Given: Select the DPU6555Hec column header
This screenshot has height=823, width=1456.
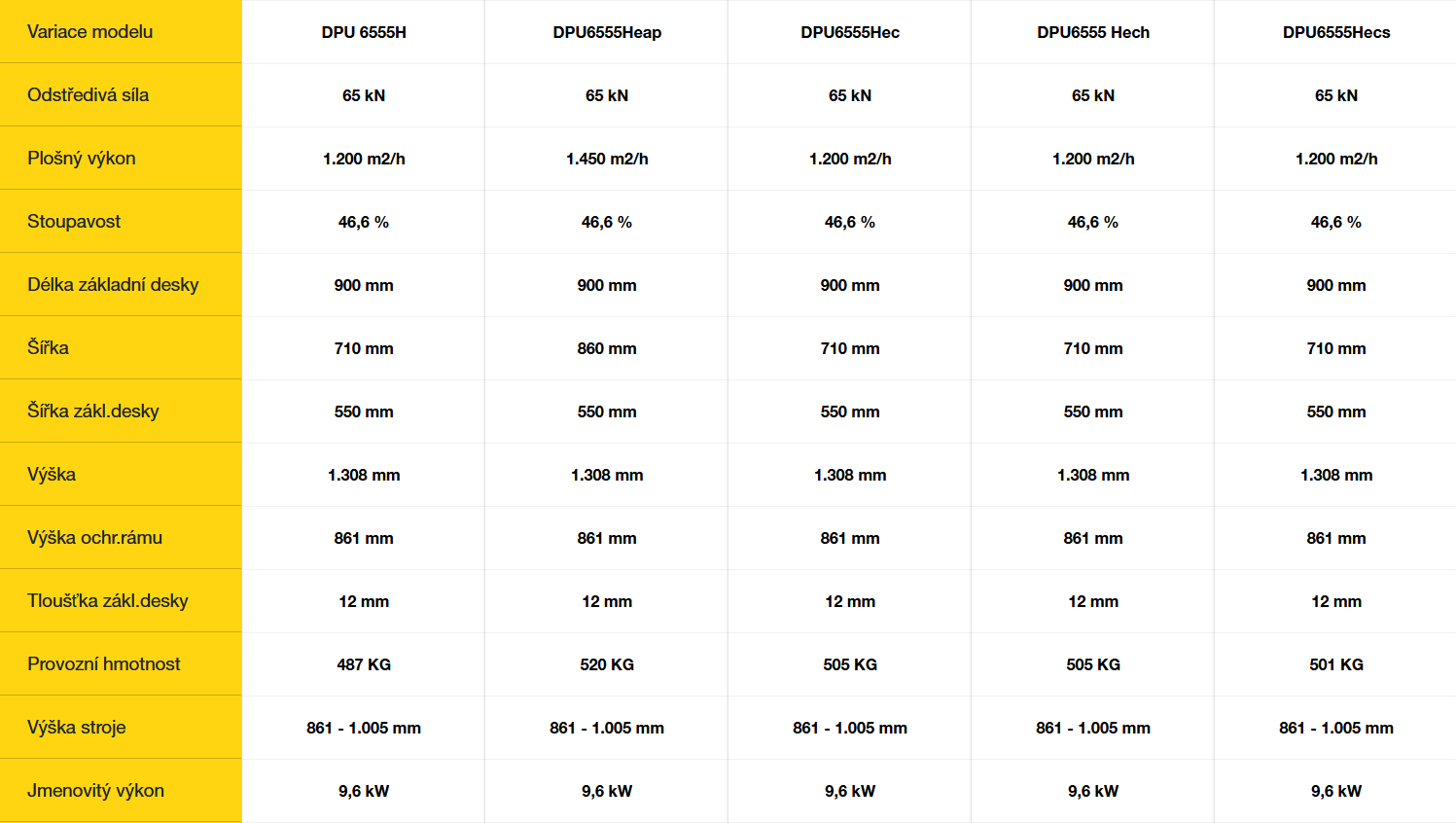Looking at the screenshot, I should (850, 32).
